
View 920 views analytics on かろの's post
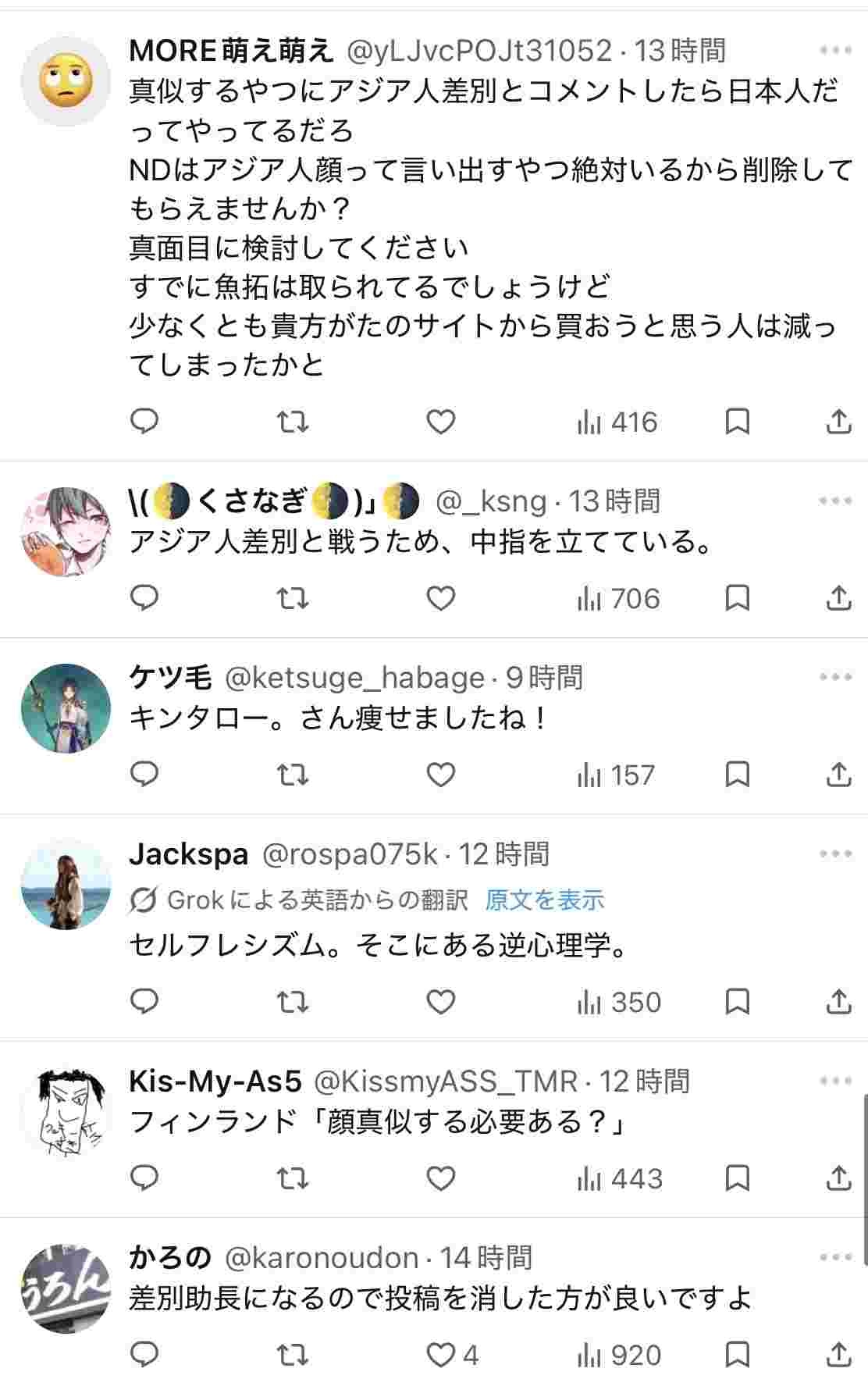pos(620,1355)
